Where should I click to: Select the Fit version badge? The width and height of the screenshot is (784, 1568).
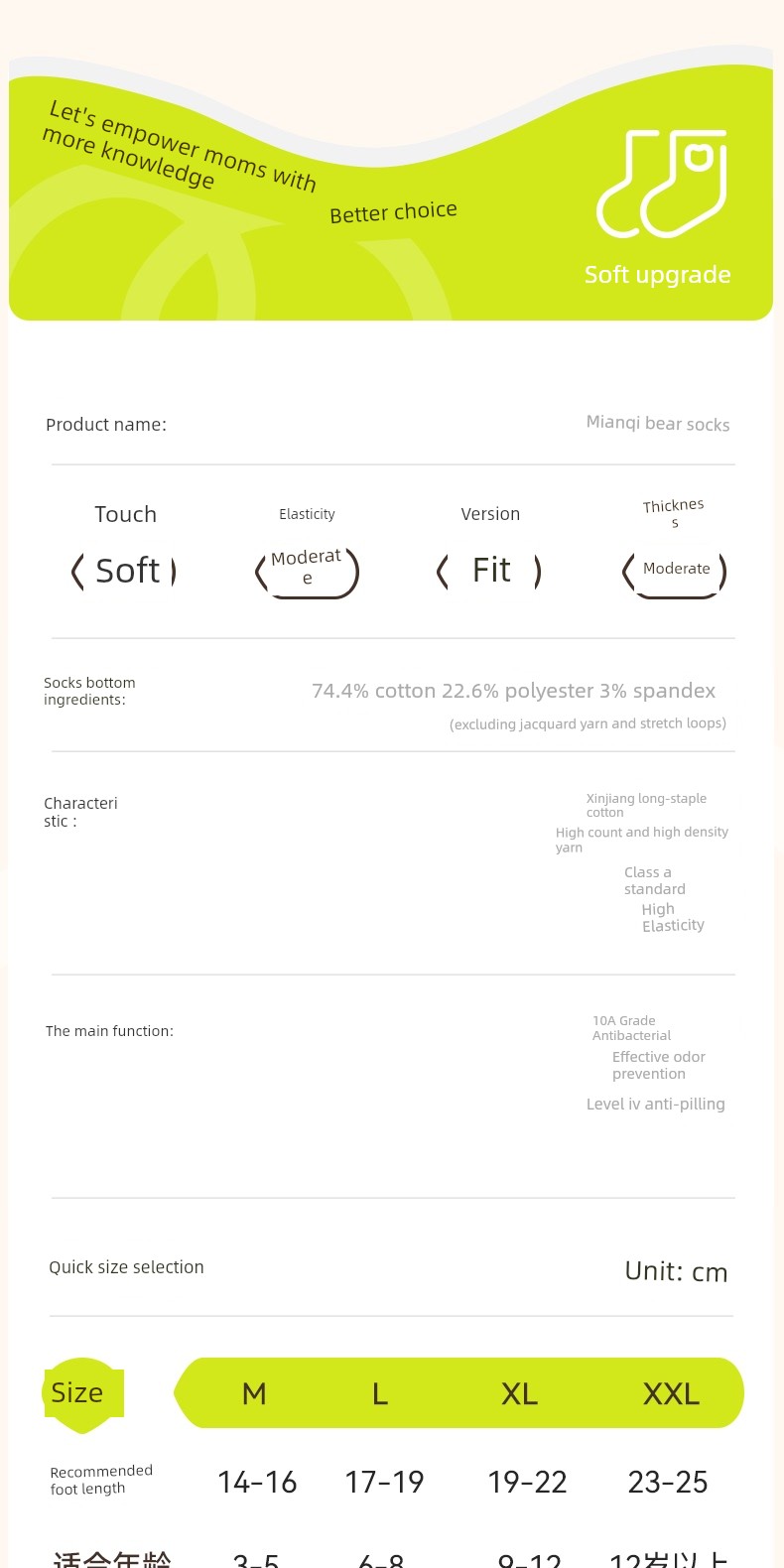click(489, 571)
